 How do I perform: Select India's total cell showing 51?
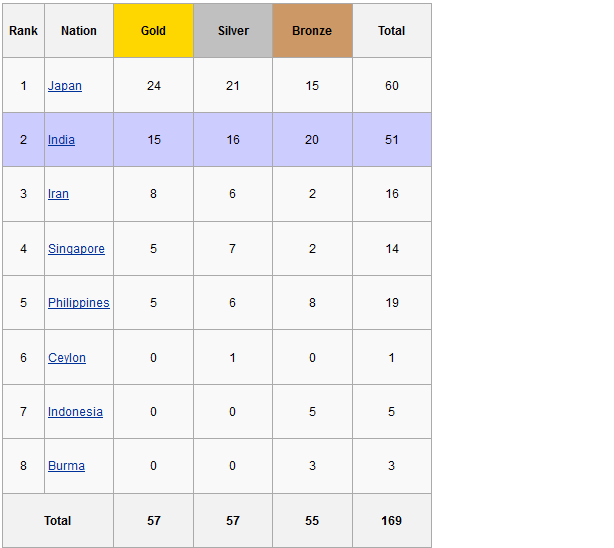click(x=392, y=140)
